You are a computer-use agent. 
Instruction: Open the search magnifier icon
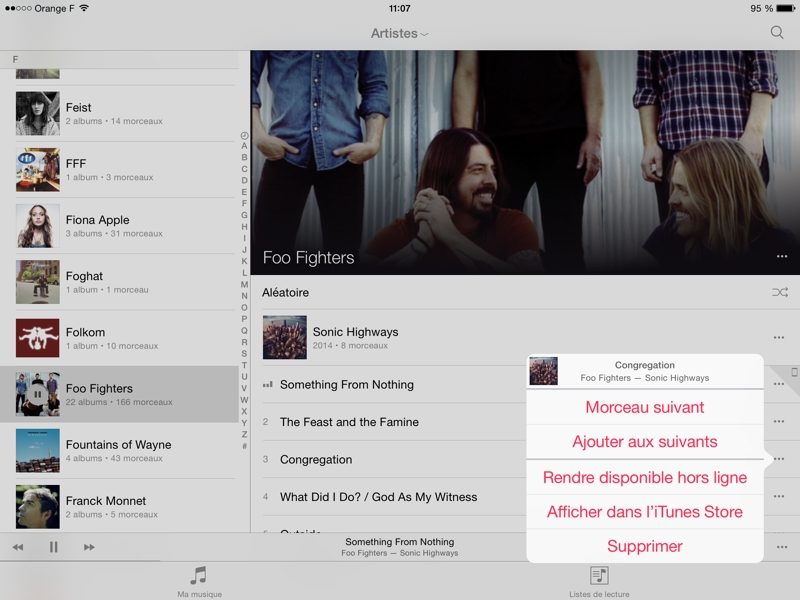coord(777,33)
